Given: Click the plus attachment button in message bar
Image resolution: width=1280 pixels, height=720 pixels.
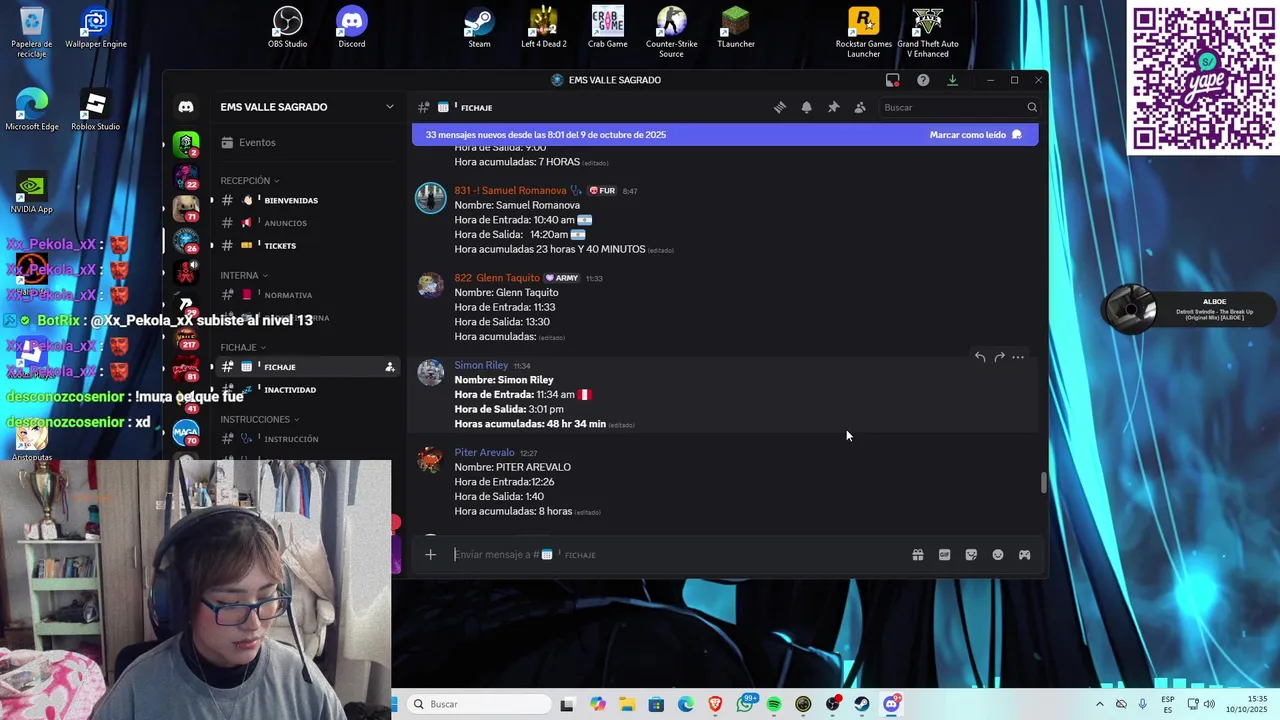Looking at the screenshot, I should click(430, 555).
